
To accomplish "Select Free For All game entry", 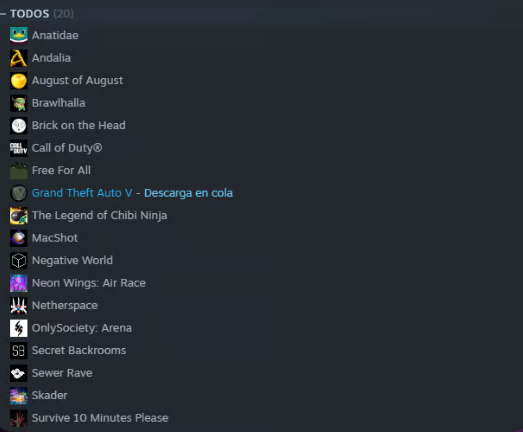I will [61, 170].
